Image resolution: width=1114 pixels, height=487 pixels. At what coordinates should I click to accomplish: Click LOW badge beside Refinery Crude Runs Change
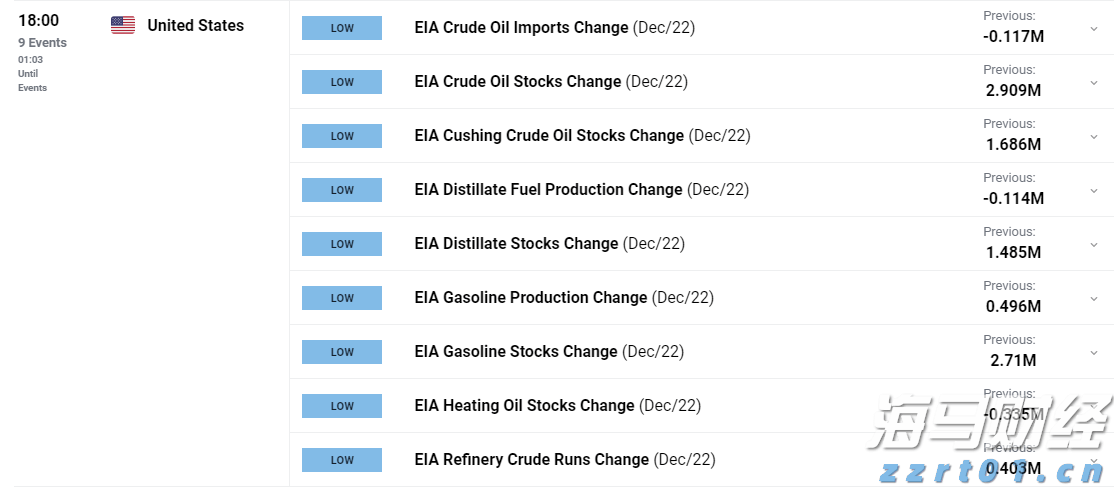(342, 460)
